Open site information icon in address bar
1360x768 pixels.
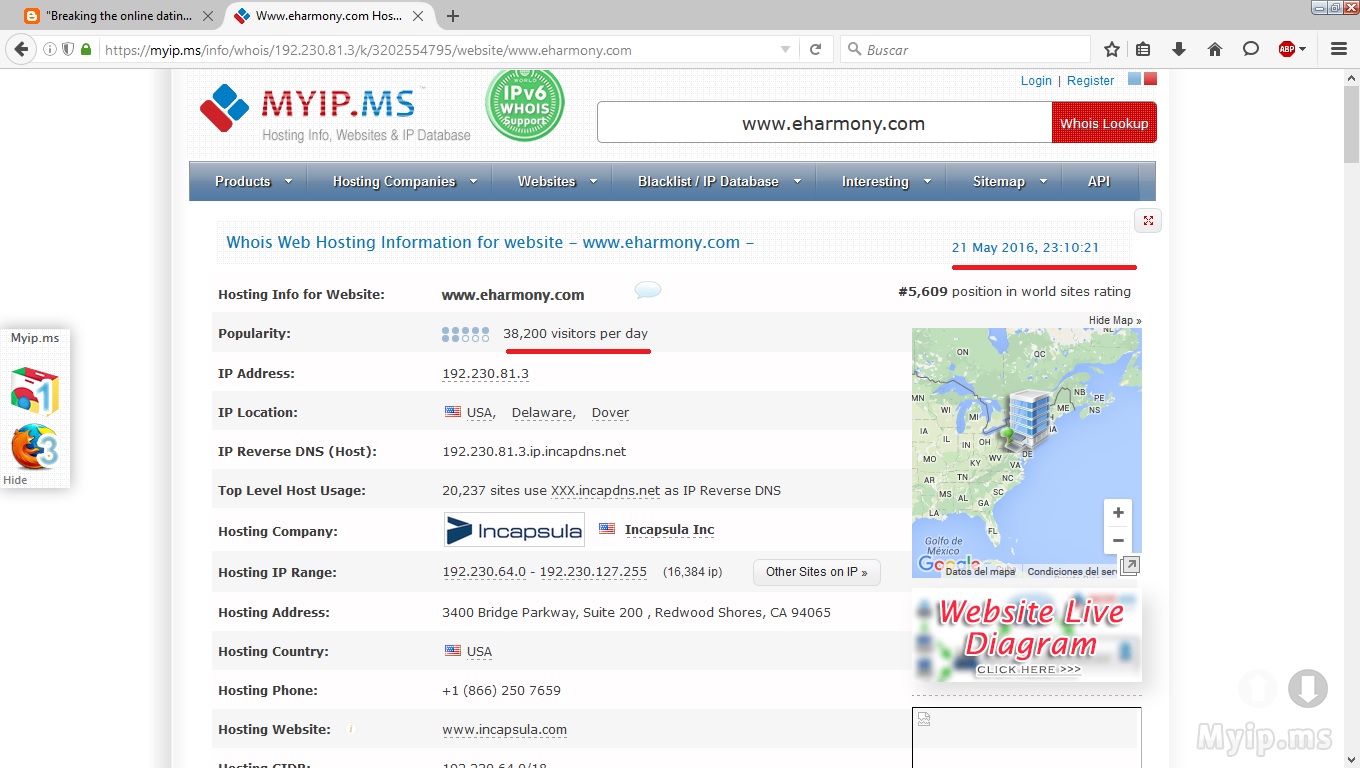point(50,49)
